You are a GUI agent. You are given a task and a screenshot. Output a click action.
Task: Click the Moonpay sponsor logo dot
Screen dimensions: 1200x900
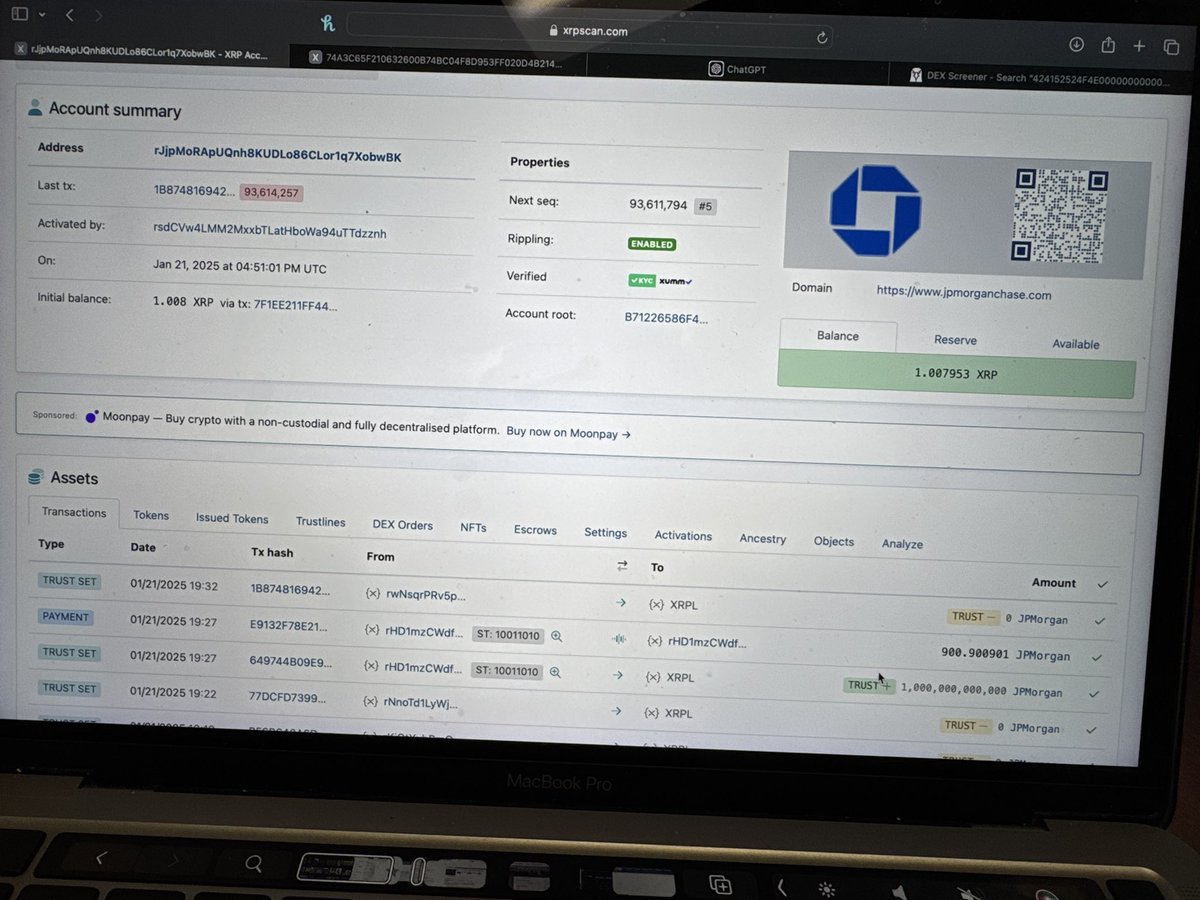click(91, 416)
